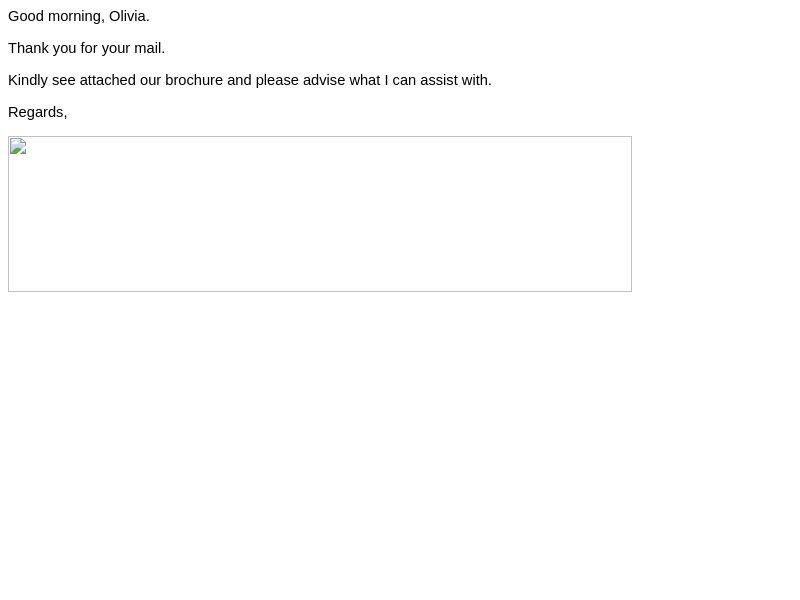Click the word 'your' in the second line
Viewport: 800px width, 600px height.
point(116,49)
